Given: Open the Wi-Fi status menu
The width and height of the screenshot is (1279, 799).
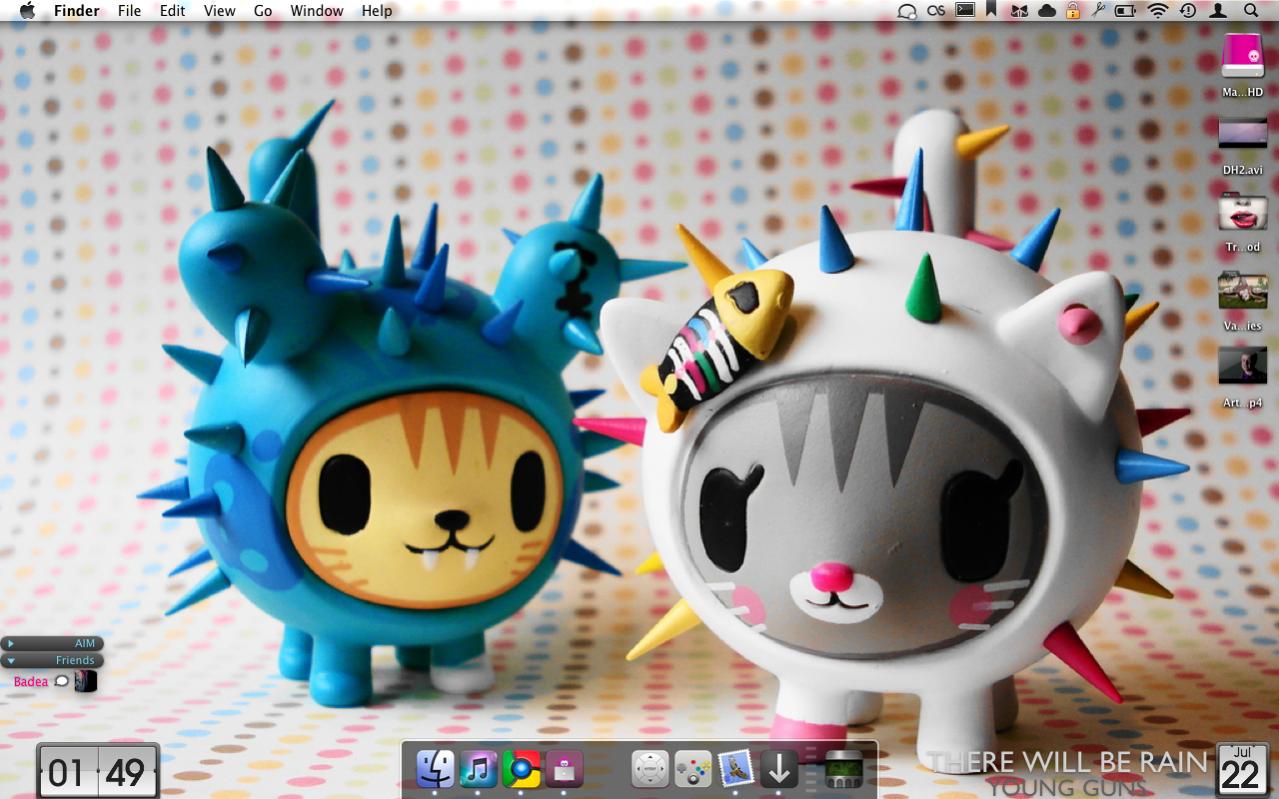Looking at the screenshot, I should tap(1158, 11).
